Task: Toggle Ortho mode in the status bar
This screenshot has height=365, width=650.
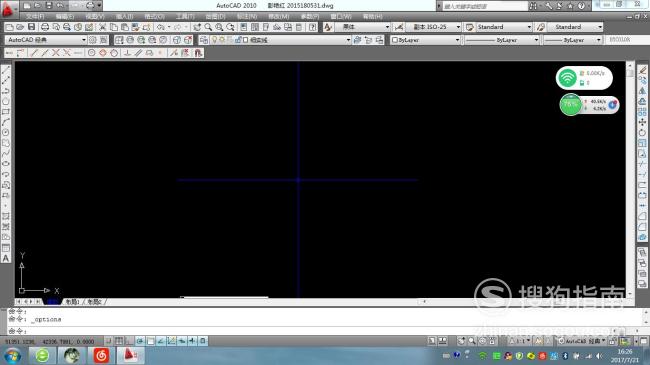Action: 129,341
